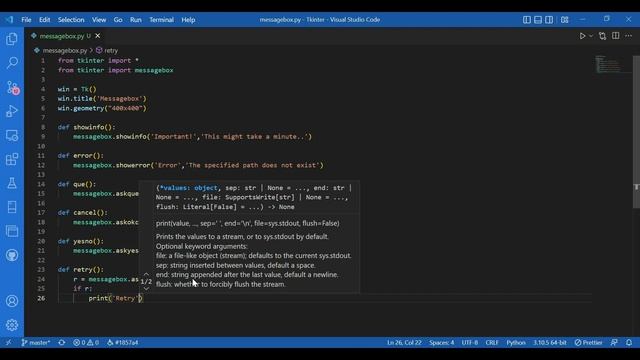The height and width of the screenshot is (360, 640).
Task: Run the Python file with play button
Action: coord(582,36)
